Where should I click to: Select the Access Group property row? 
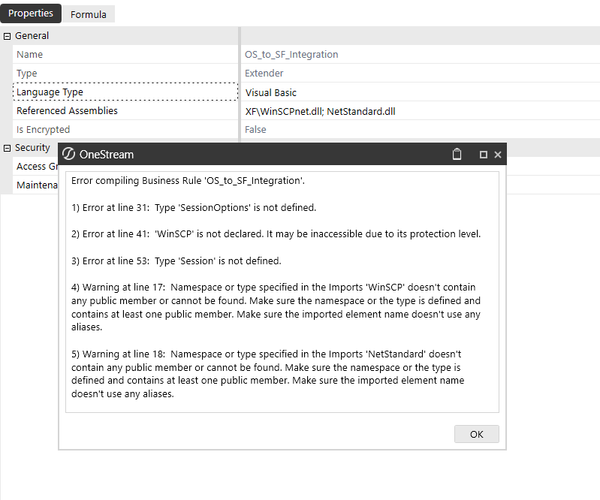[36, 166]
